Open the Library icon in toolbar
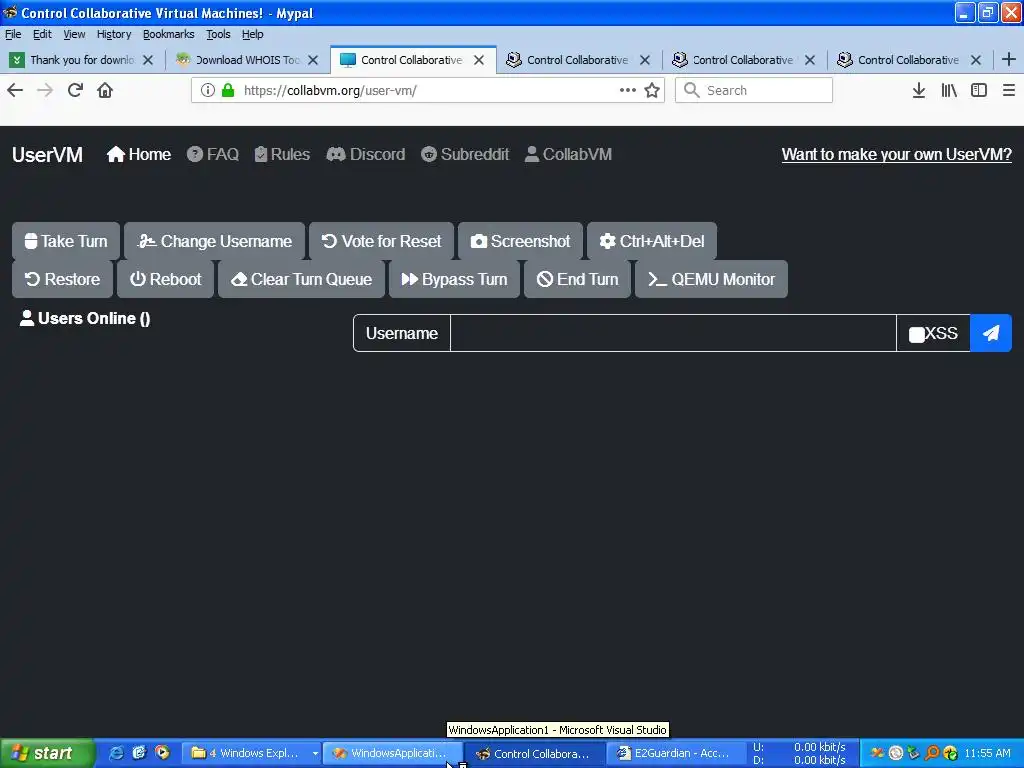 (949, 90)
